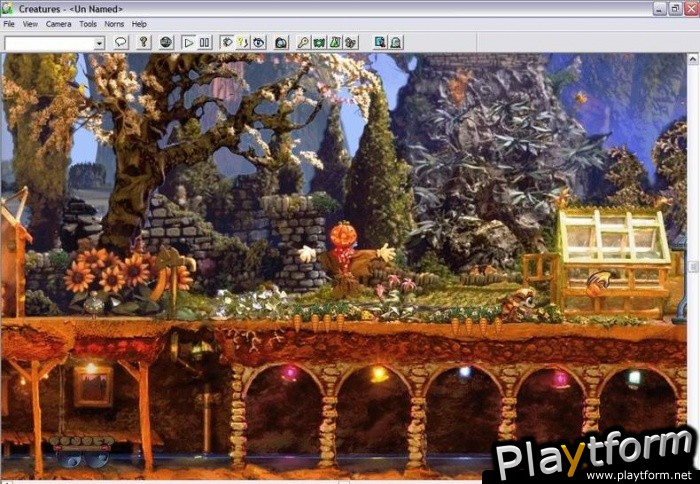Click the Creatures app icon in title bar
This screenshot has height=484, width=700.
point(7,8)
